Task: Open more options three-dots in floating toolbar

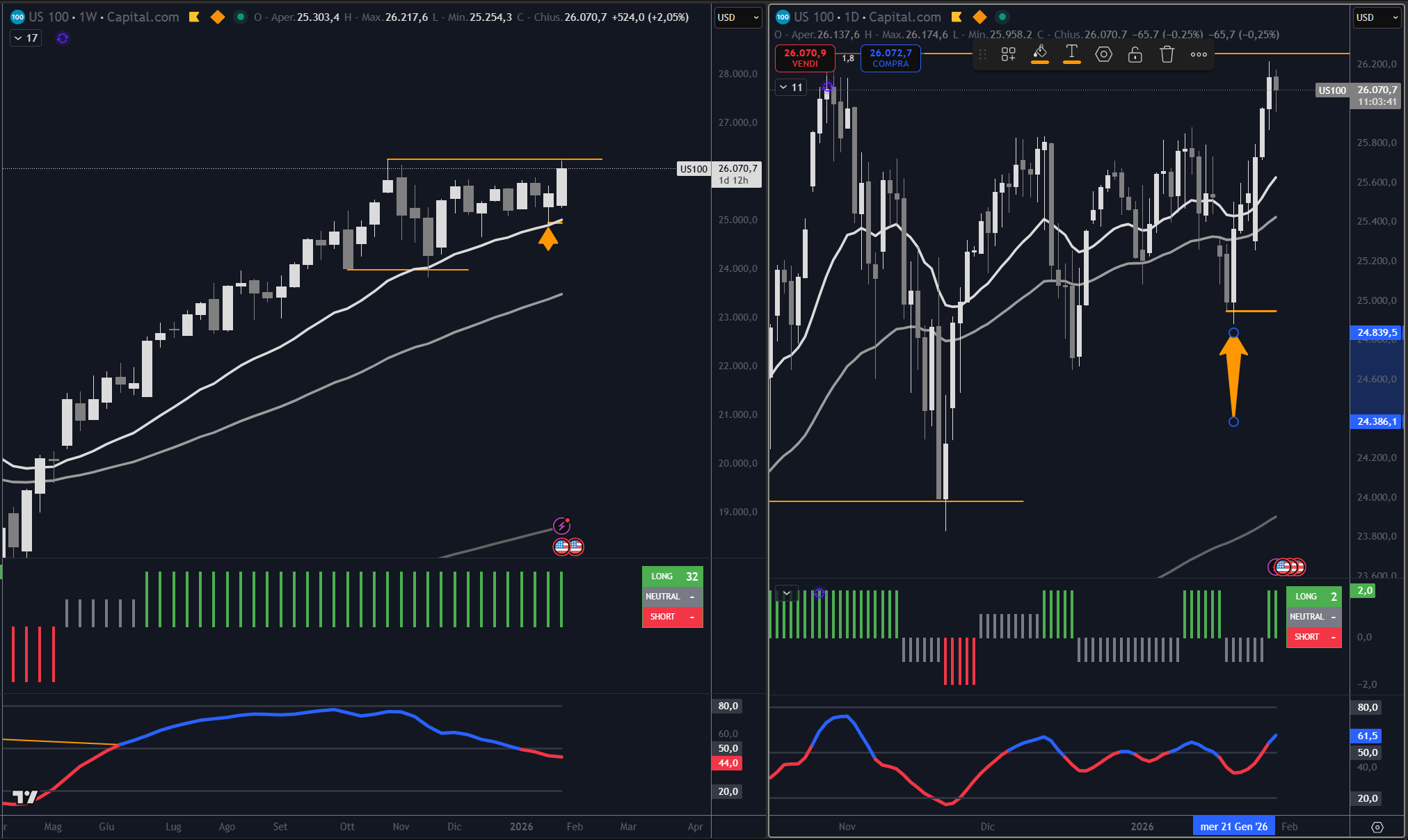Action: coord(1199,54)
